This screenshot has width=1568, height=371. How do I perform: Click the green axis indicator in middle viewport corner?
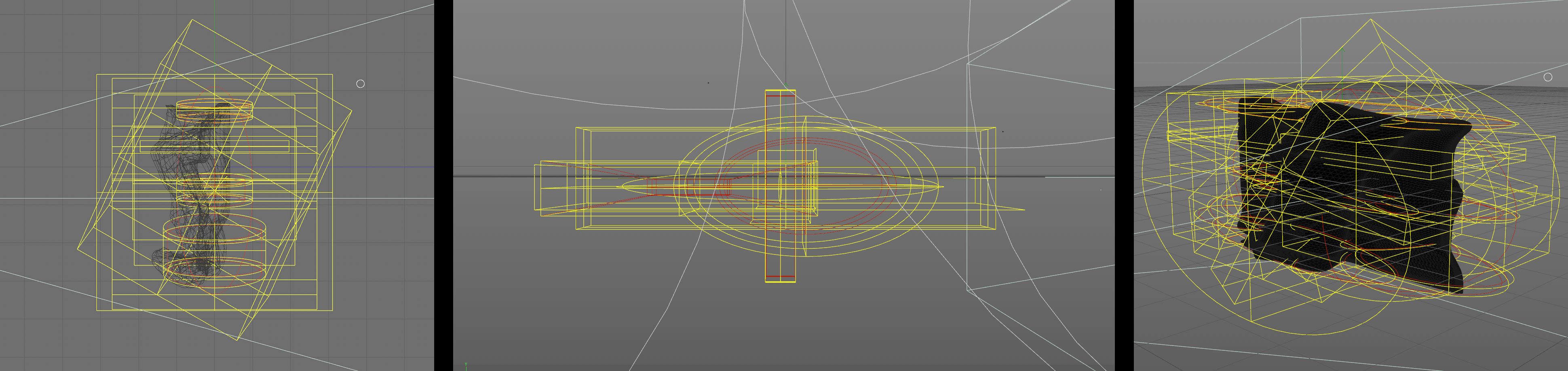[466, 365]
